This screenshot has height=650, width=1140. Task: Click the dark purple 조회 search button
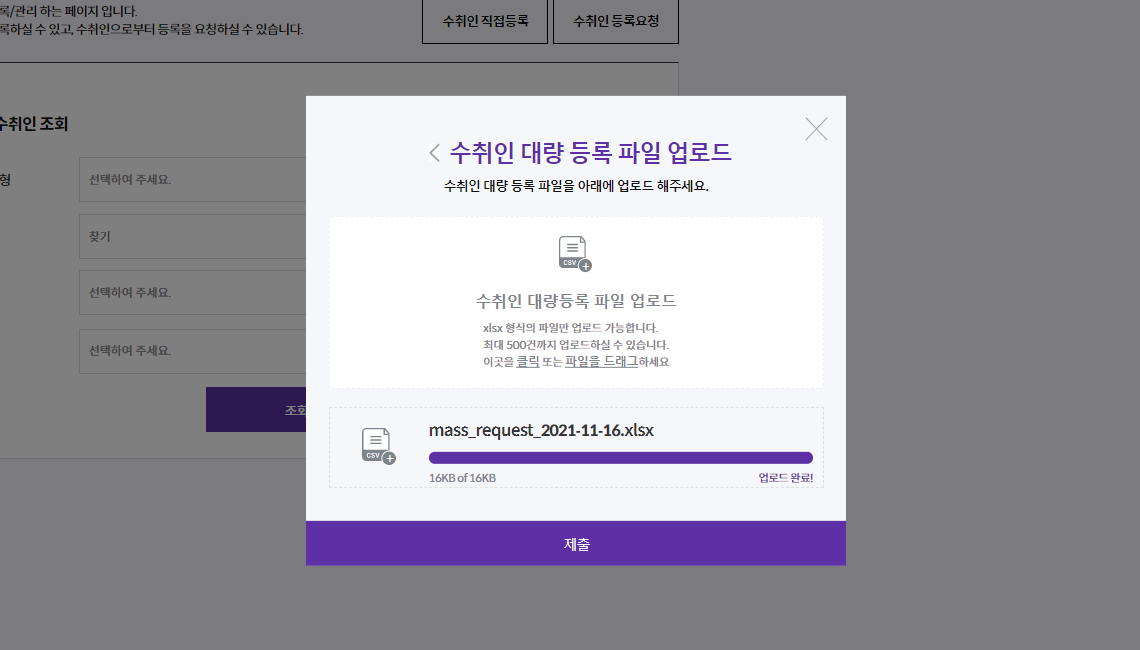(x=256, y=409)
